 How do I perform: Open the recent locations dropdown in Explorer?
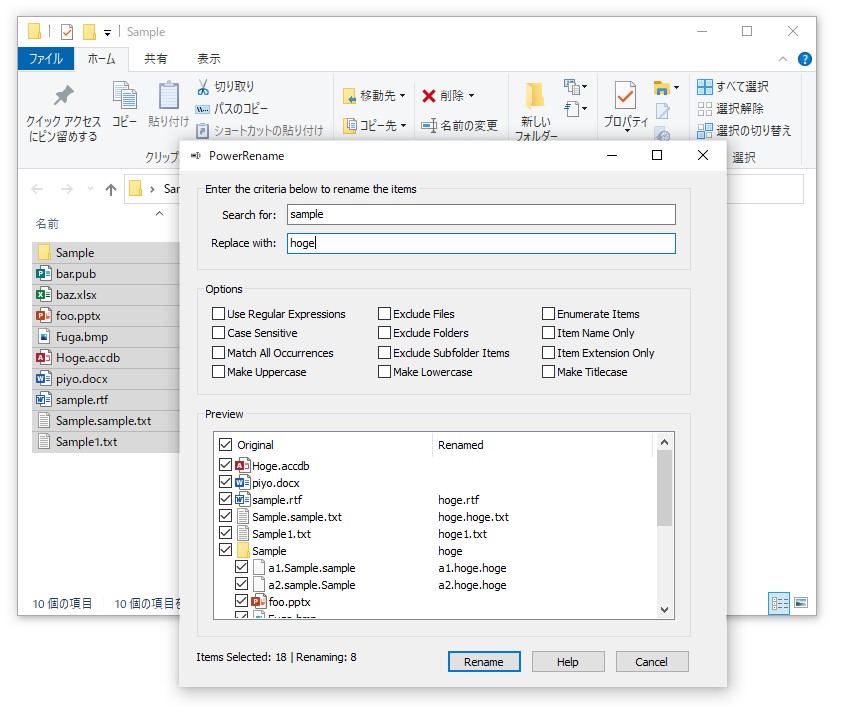point(90,189)
